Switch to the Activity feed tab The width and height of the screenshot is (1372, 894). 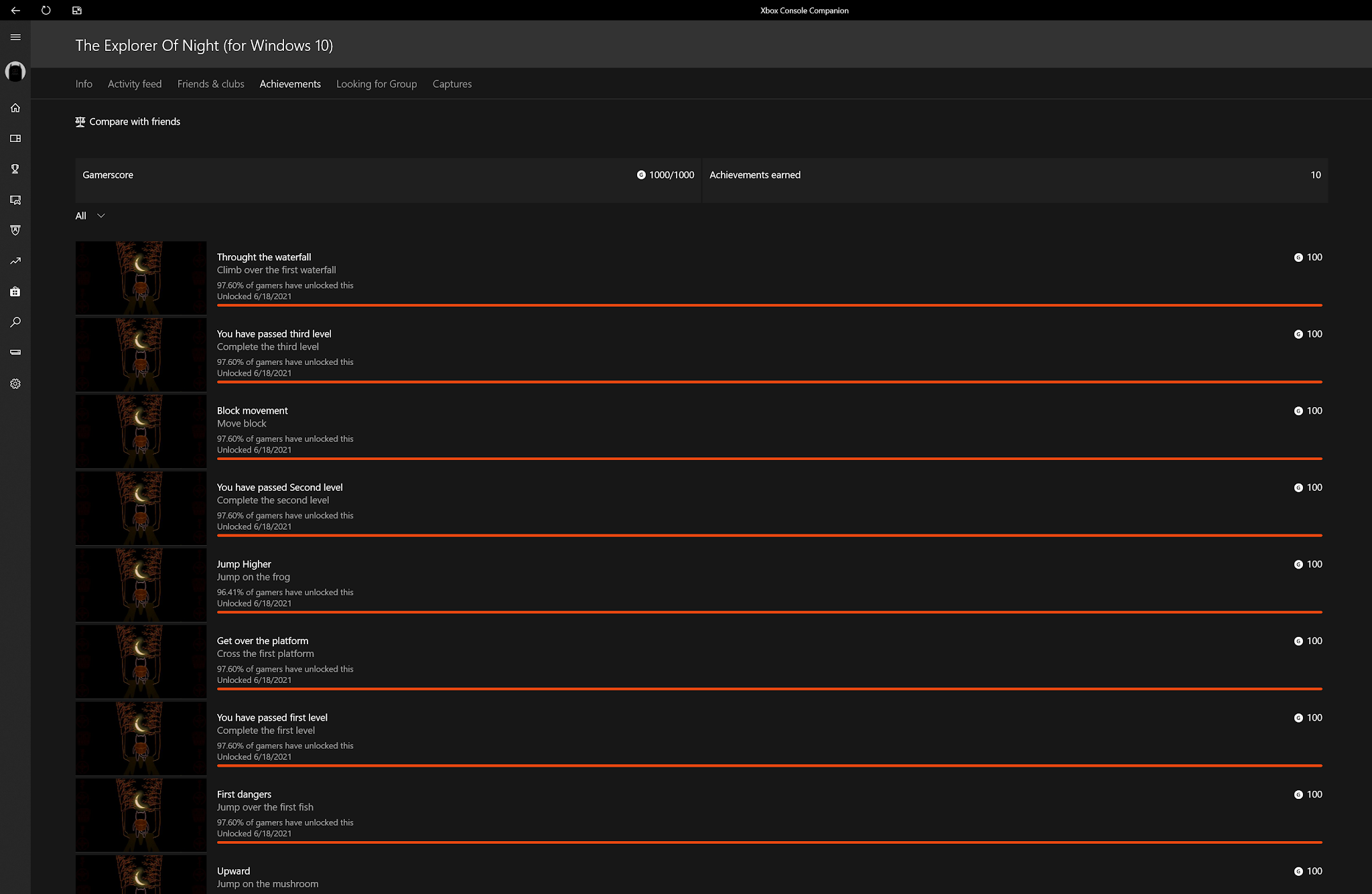pyautogui.click(x=135, y=84)
